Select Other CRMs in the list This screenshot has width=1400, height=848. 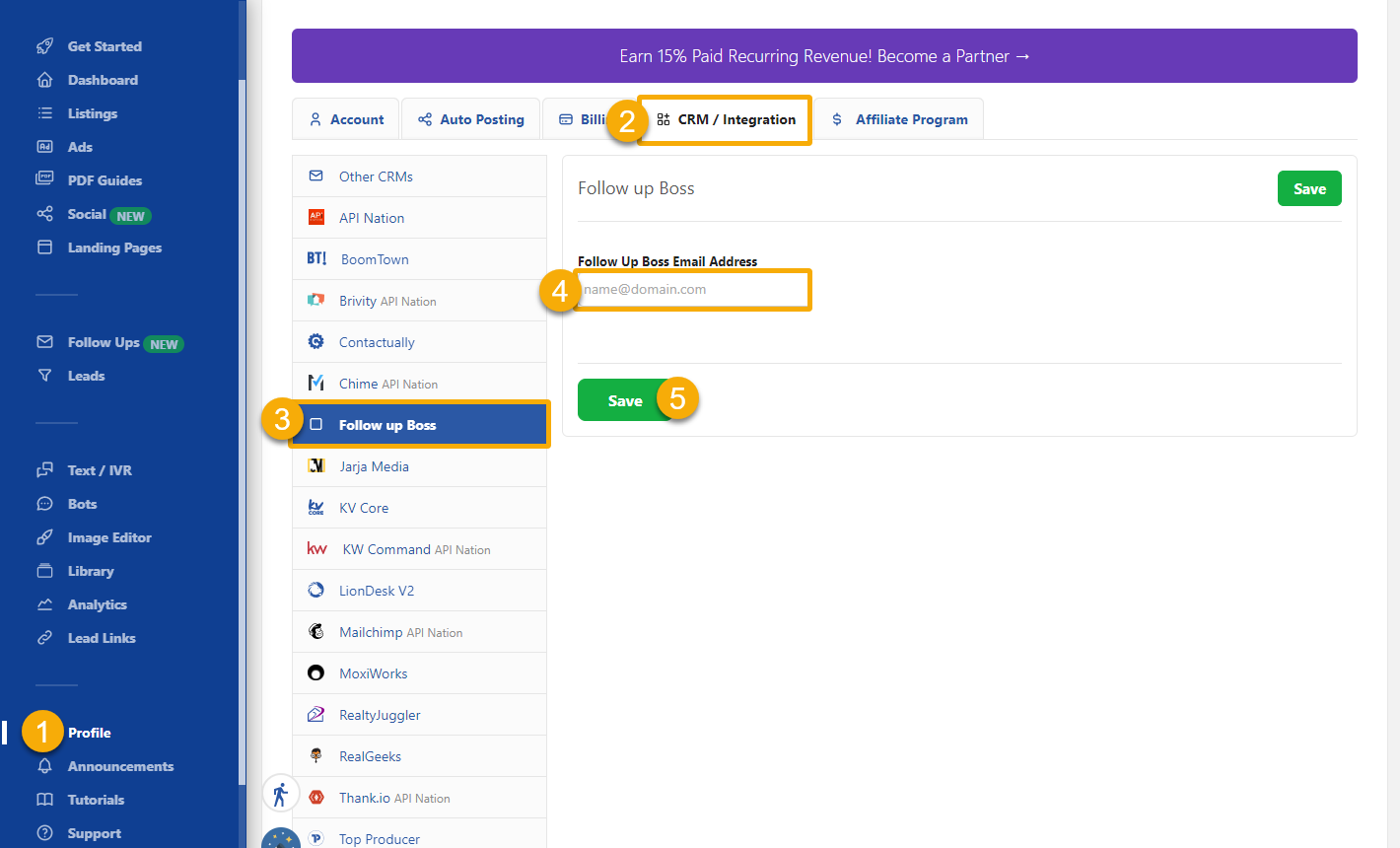tap(420, 177)
